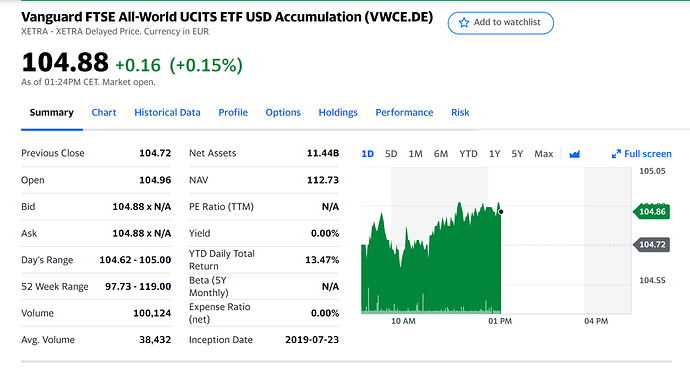Open the Risk tab

click(x=460, y=113)
